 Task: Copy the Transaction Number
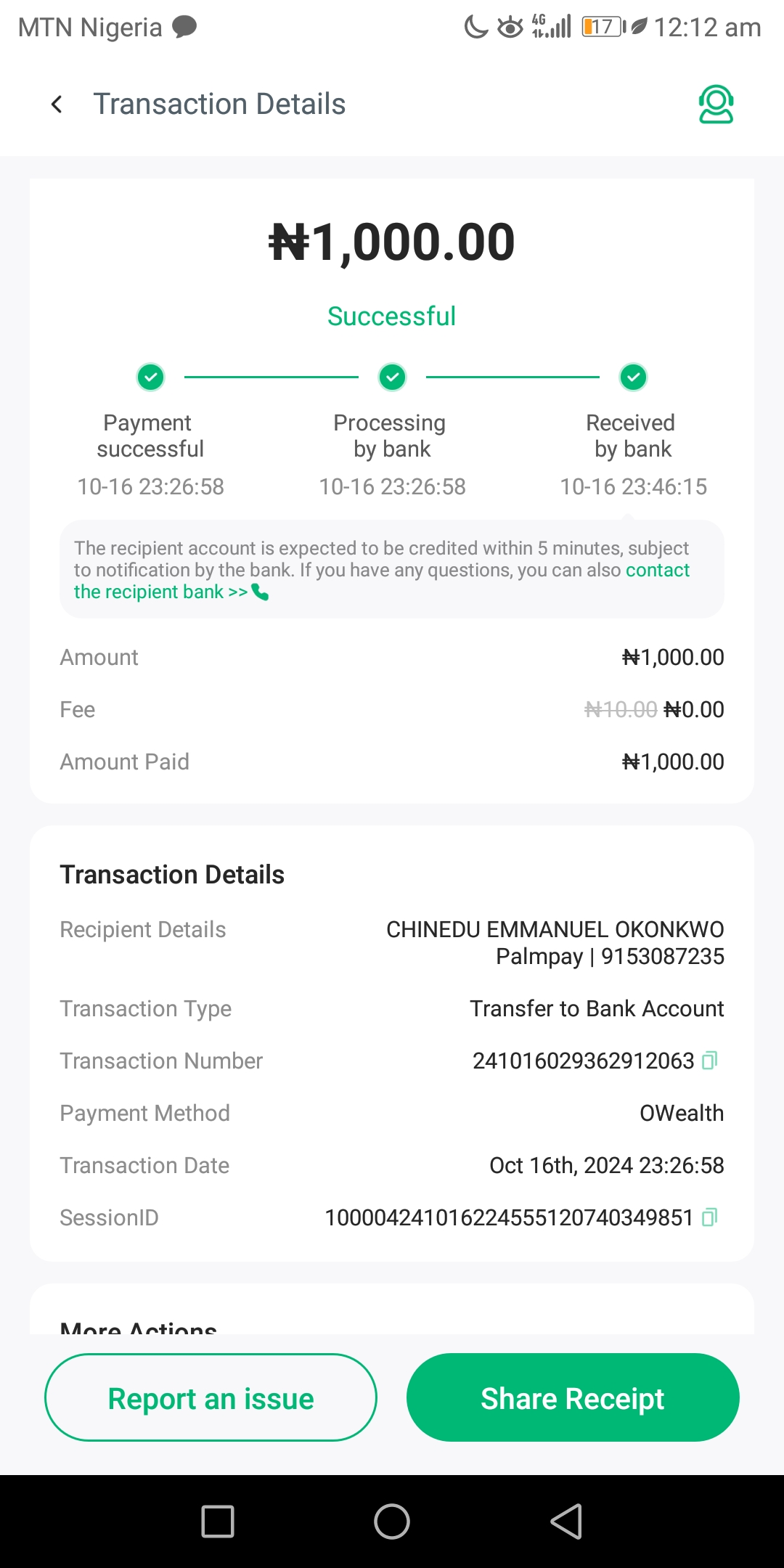click(x=709, y=1061)
